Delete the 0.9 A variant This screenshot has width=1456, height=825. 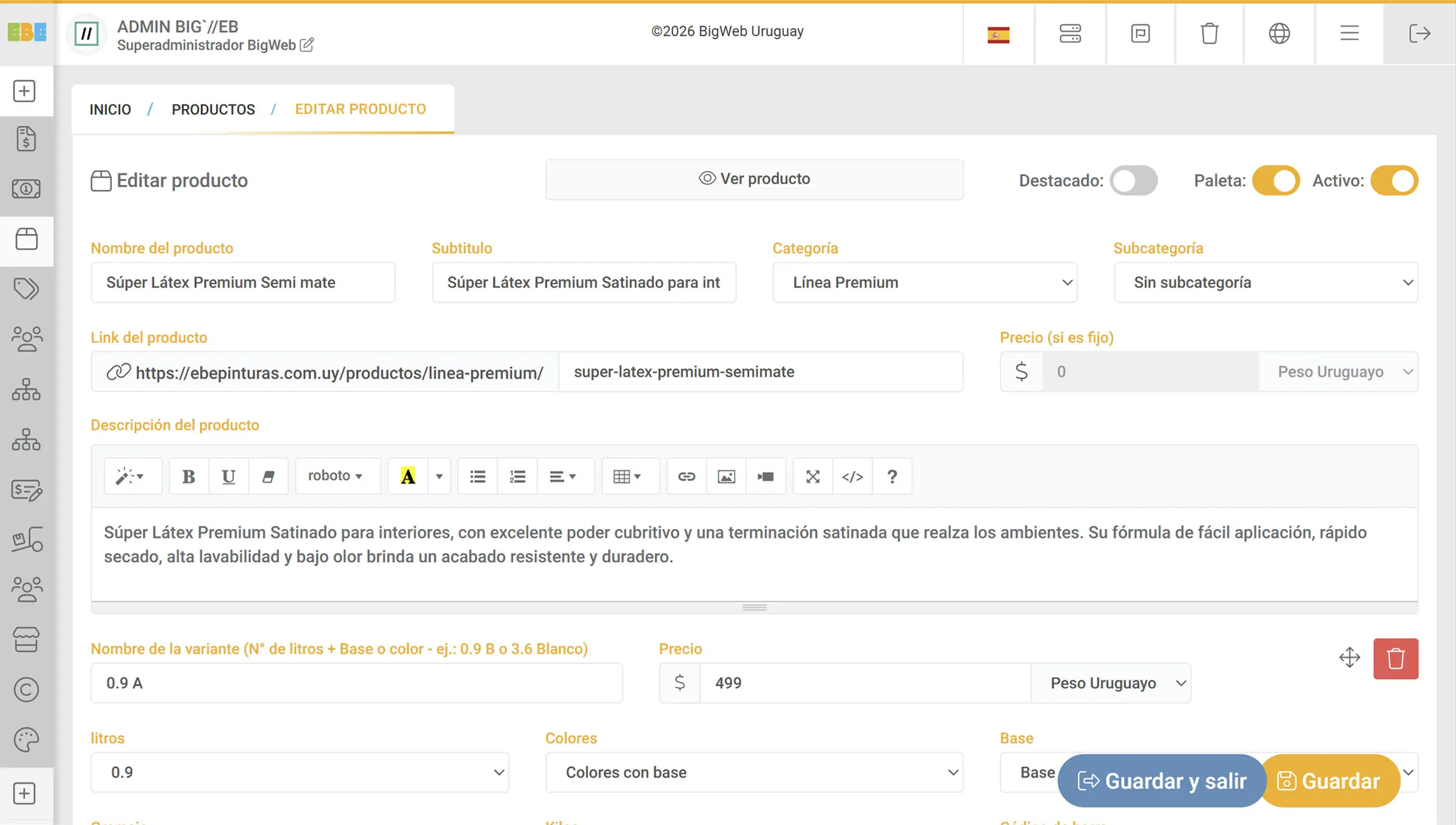pos(1396,659)
